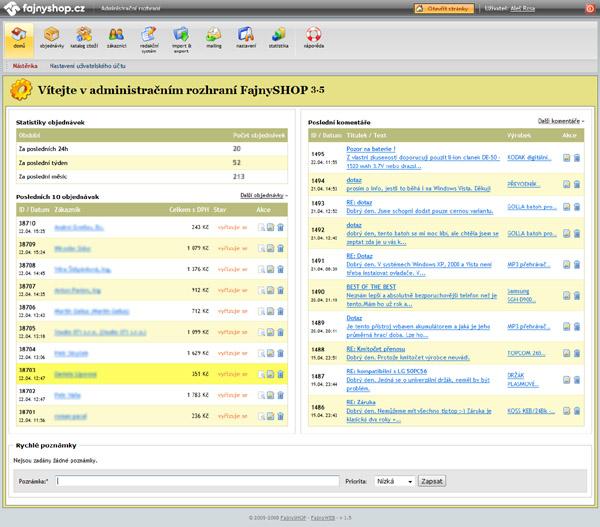
Task: Open the "nápověda" help lifebuoy icon
Action: (x=314, y=38)
